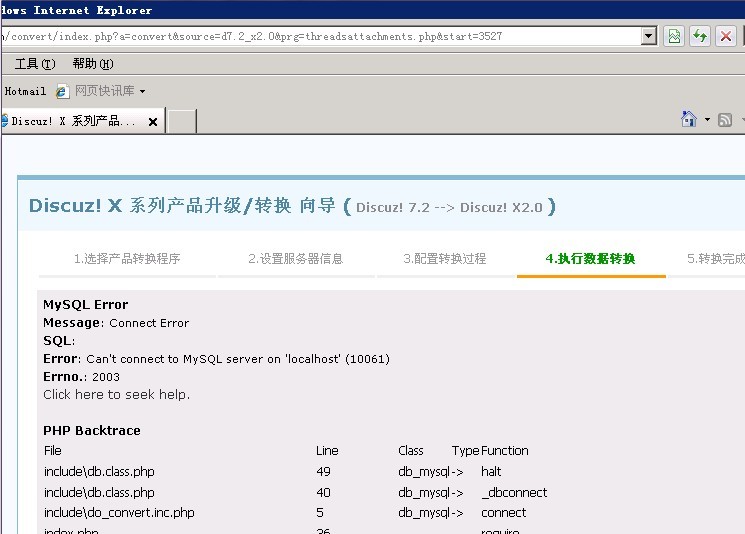Click the 'Line' column header
The height and width of the screenshot is (534, 745).
327,450
